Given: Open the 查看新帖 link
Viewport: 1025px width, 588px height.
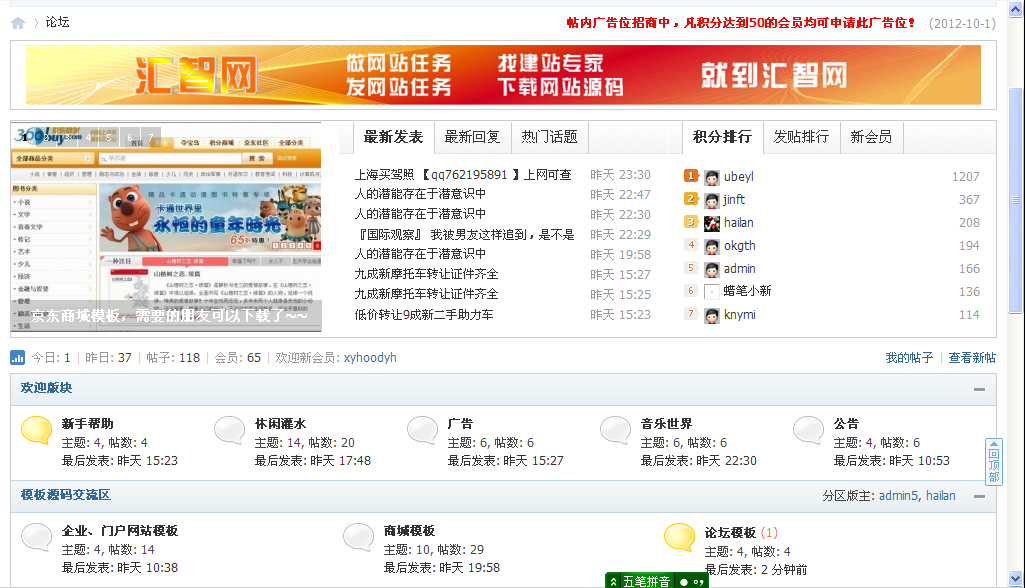Looking at the screenshot, I should coord(972,358).
